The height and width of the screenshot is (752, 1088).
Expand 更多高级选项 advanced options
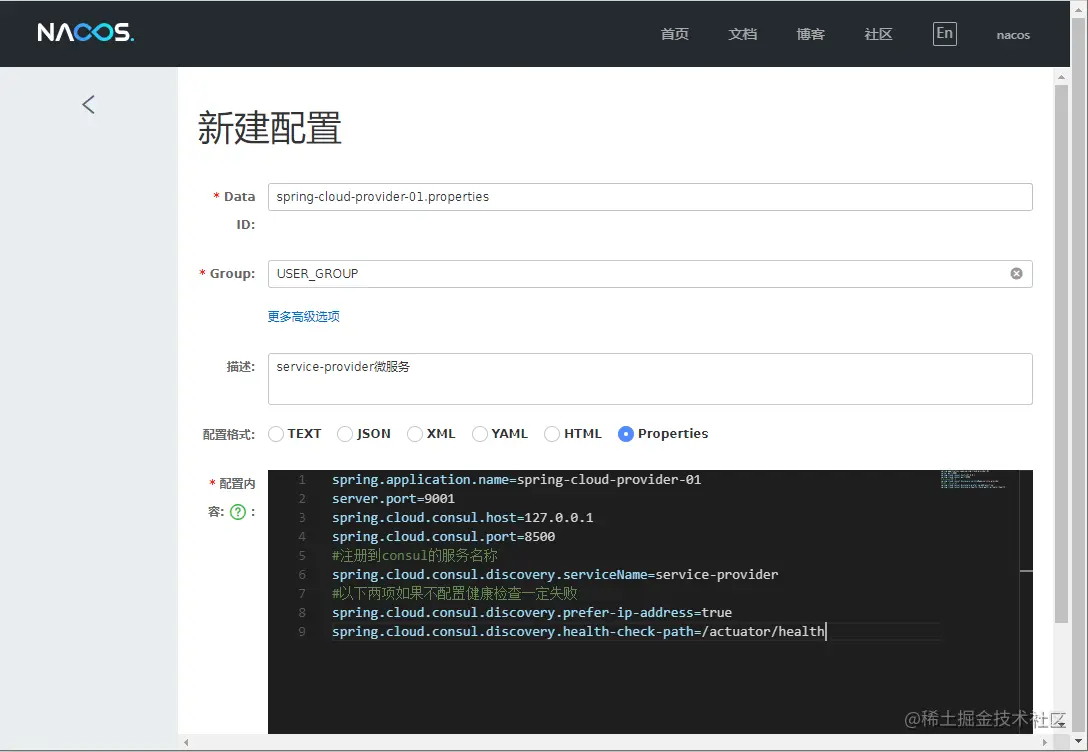coord(304,316)
